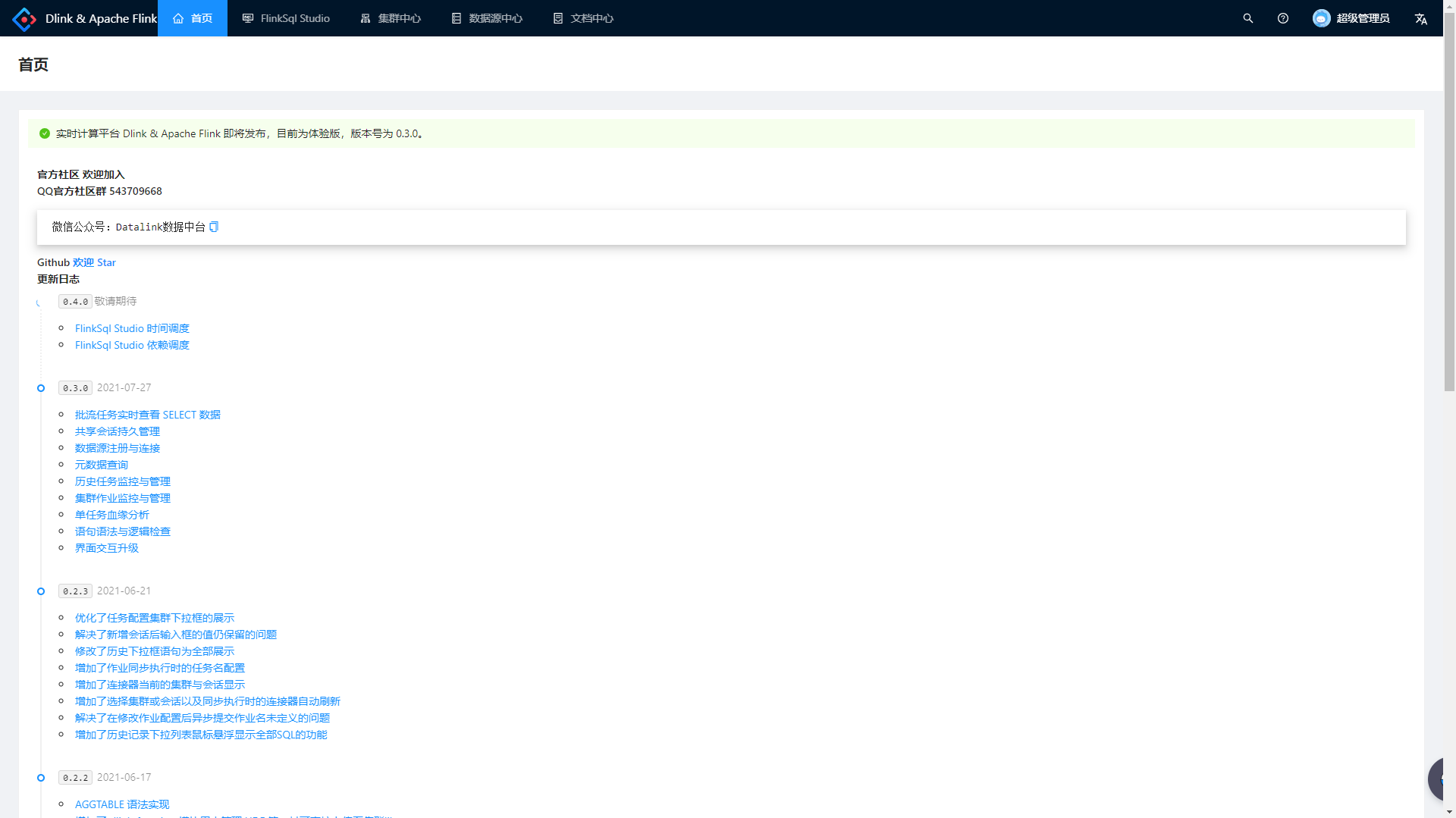Click the Dlink & Apache Flink title
1456x818 pixels.
click(x=101, y=18)
